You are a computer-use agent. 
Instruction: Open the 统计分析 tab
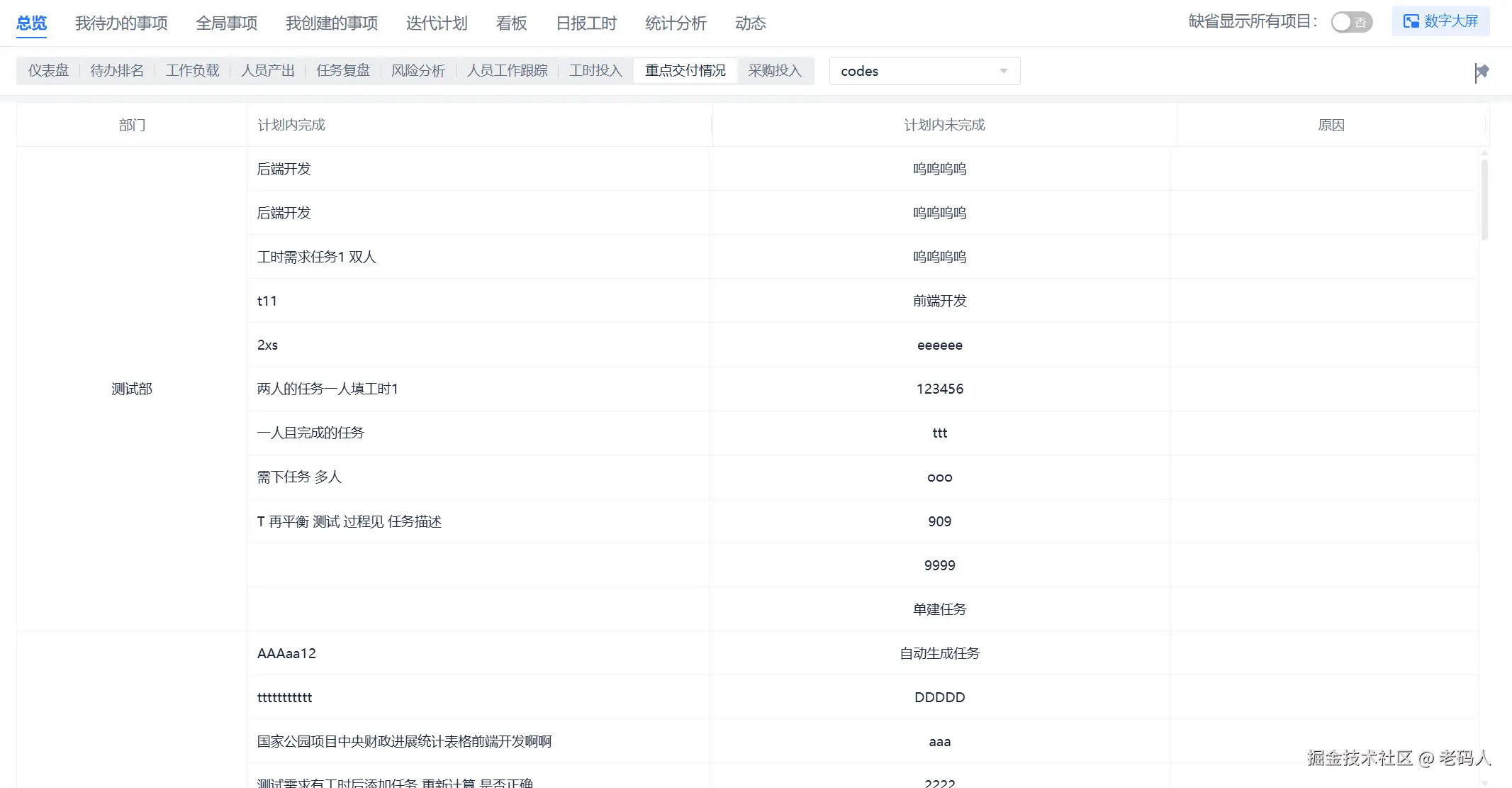pyautogui.click(x=676, y=23)
